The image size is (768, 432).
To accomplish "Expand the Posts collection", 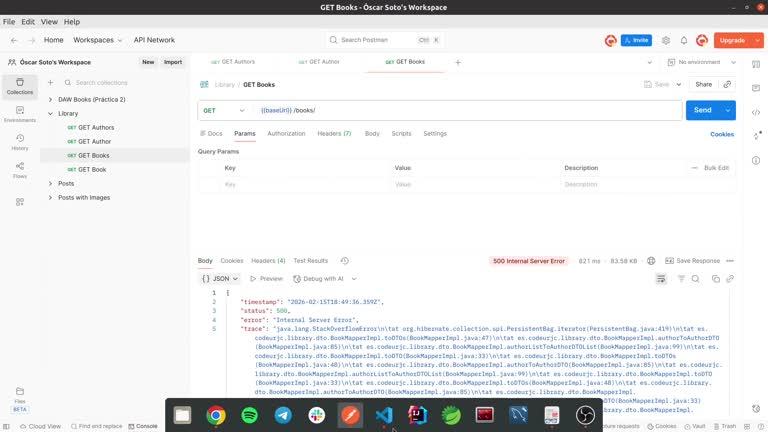I will pos(50,184).
